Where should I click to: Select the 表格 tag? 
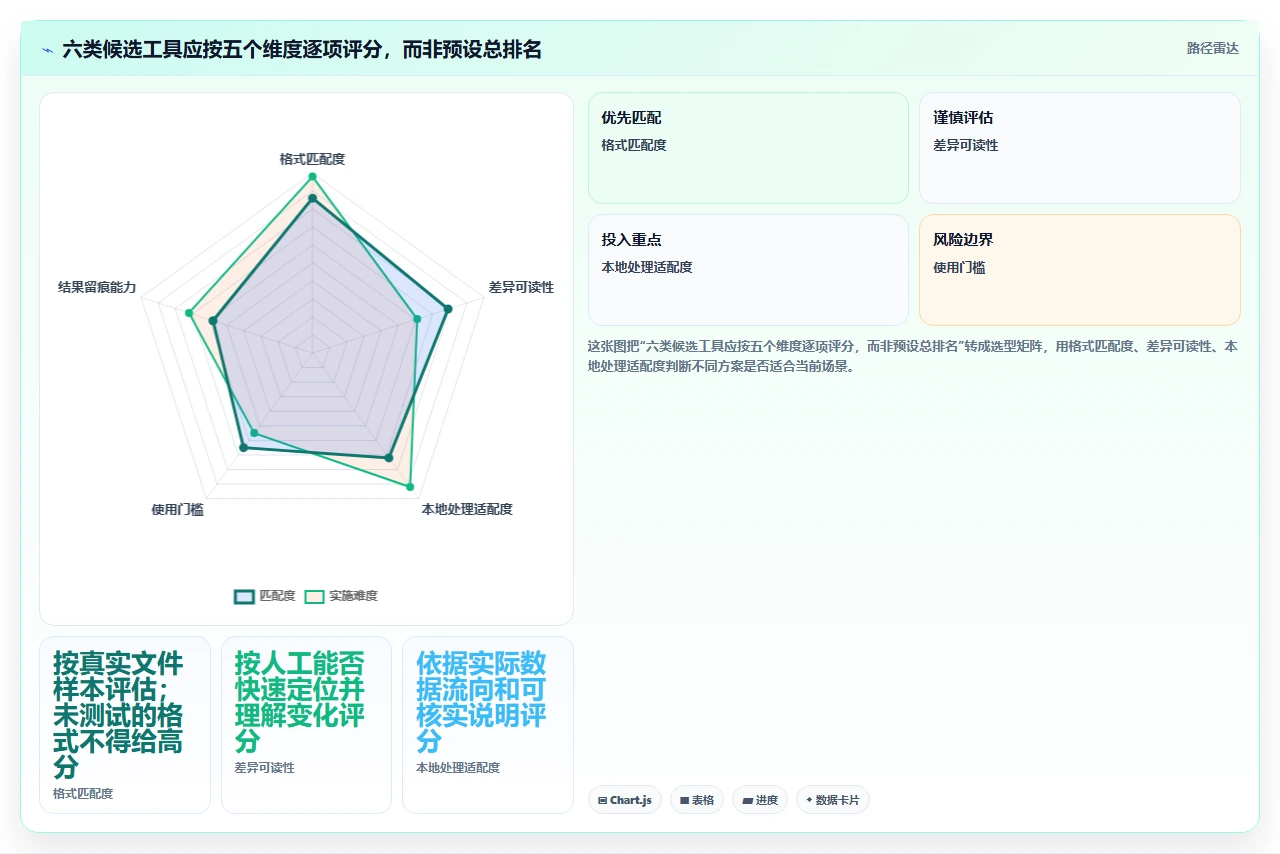click(x=697, y=800)
